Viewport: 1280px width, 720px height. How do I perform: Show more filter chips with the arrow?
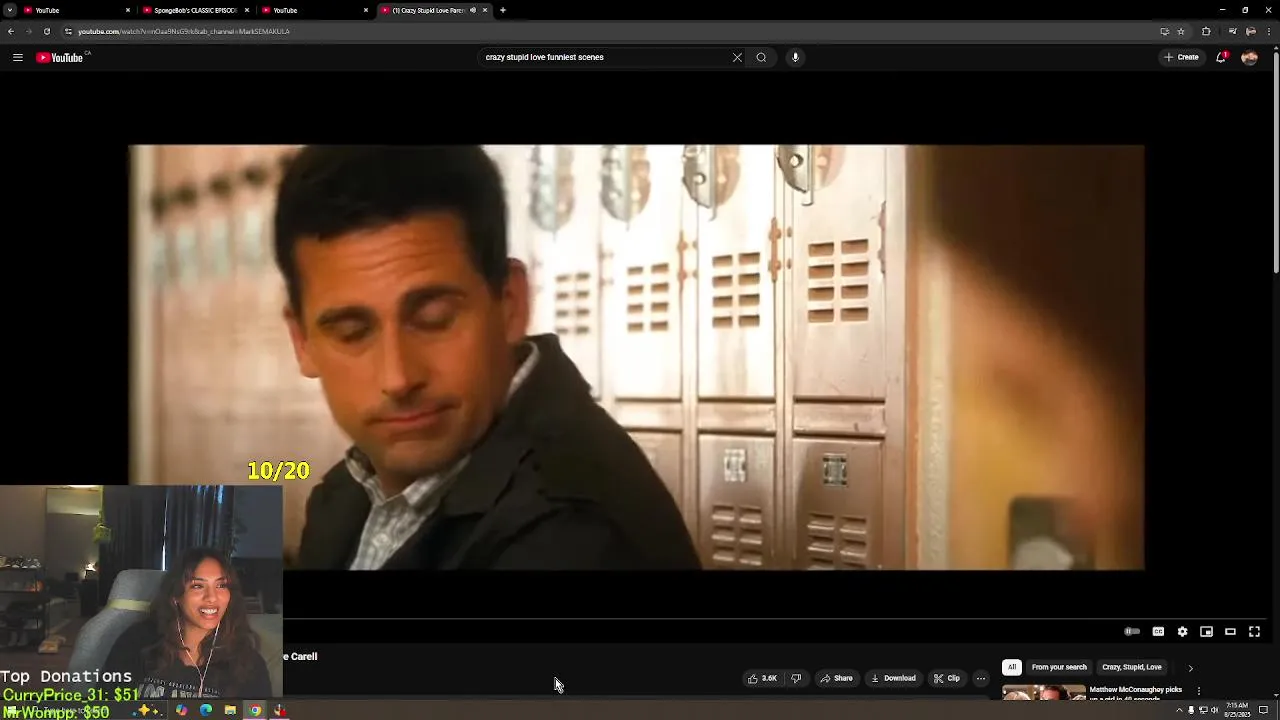point(1190,667)
